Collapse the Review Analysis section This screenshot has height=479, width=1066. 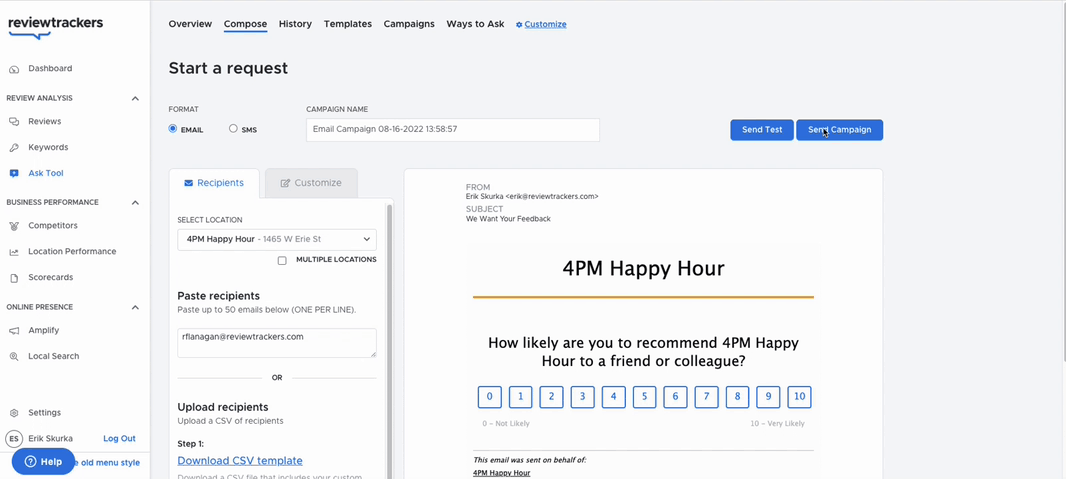click(135, 99)
